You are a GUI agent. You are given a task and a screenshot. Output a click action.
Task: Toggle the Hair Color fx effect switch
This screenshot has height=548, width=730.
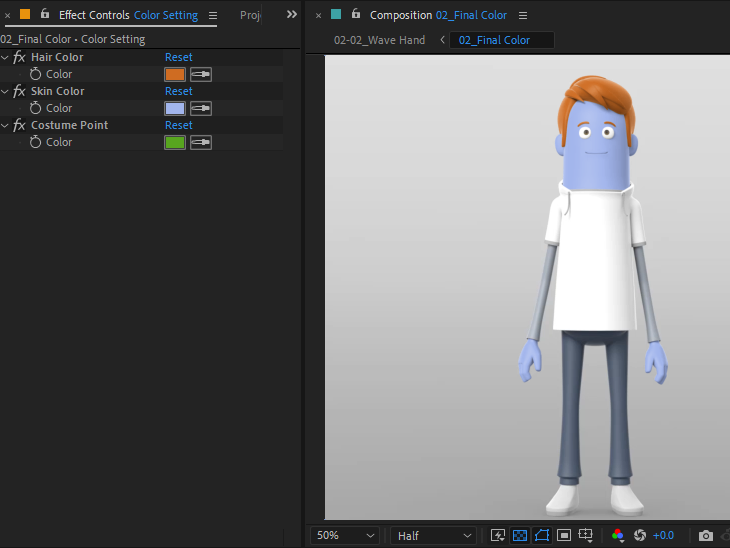coord(19,57)
